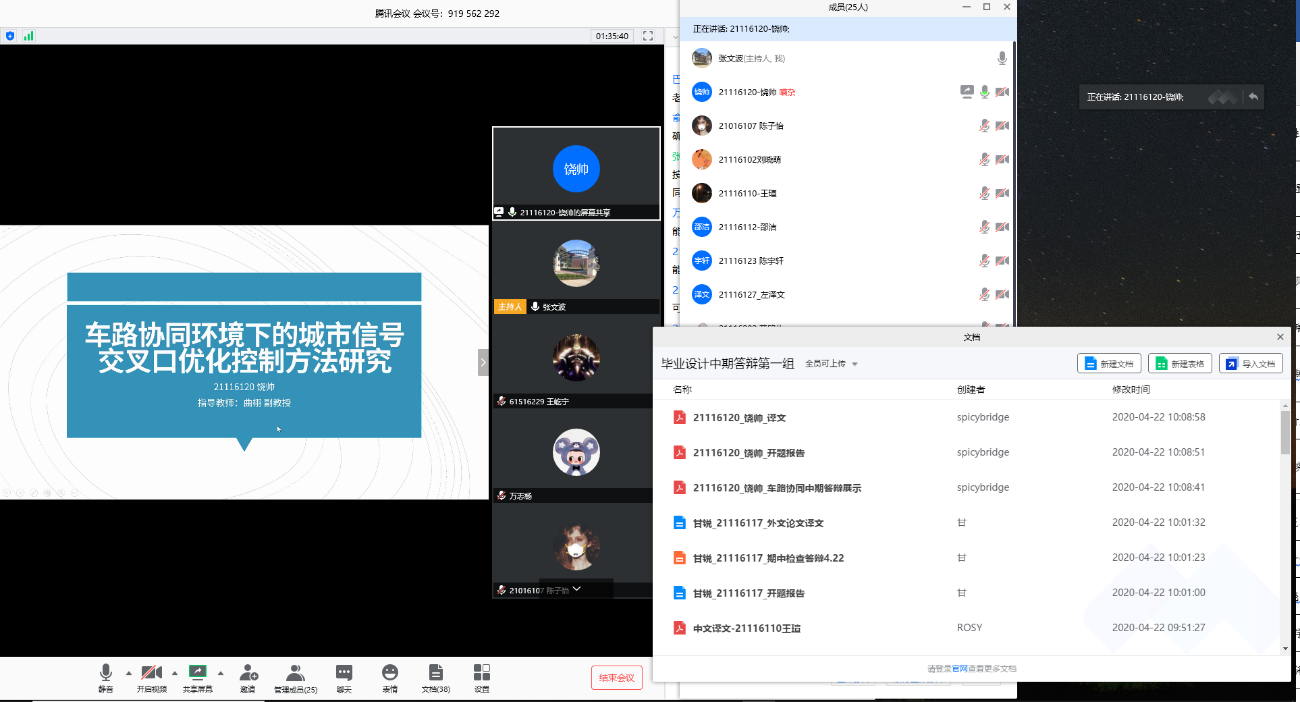Open the 甘锐_21116117_外文论文译文 document
Image resolution: width=1300 pixels, height=702 pixels.
pyautogui.click(x=757, y=523)
